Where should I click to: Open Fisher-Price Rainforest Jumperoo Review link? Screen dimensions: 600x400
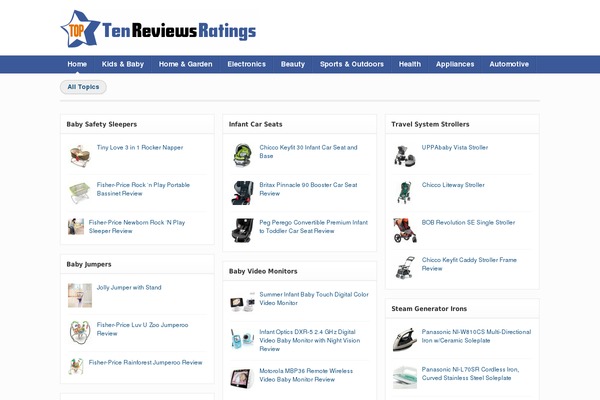145,362
